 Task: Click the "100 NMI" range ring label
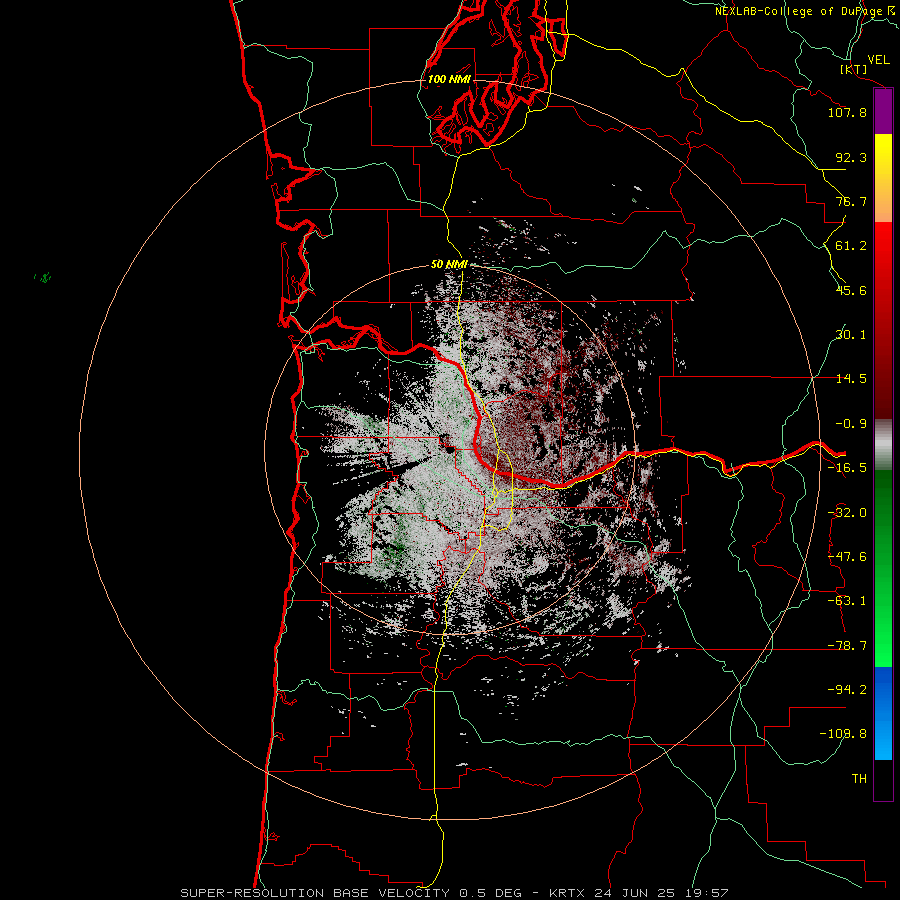(449, 79)
